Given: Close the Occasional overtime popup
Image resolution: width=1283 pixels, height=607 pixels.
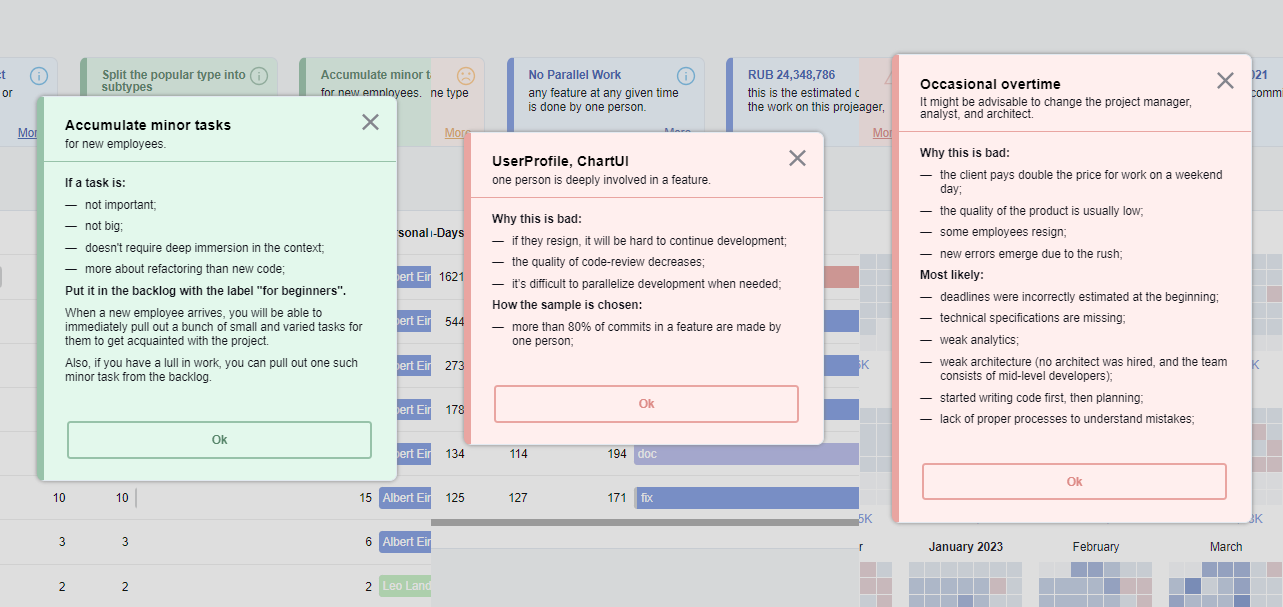Looking at the screenshot, I should 1225,81.
